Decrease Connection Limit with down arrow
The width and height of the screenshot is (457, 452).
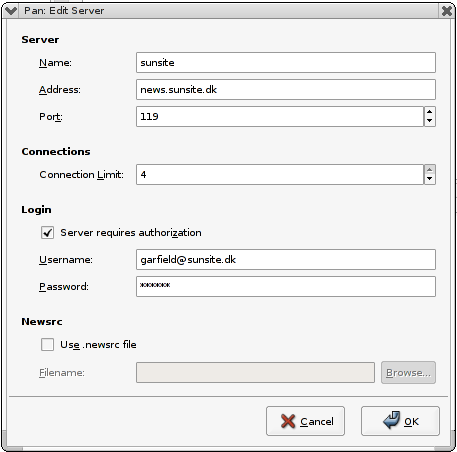click(430, 179)
